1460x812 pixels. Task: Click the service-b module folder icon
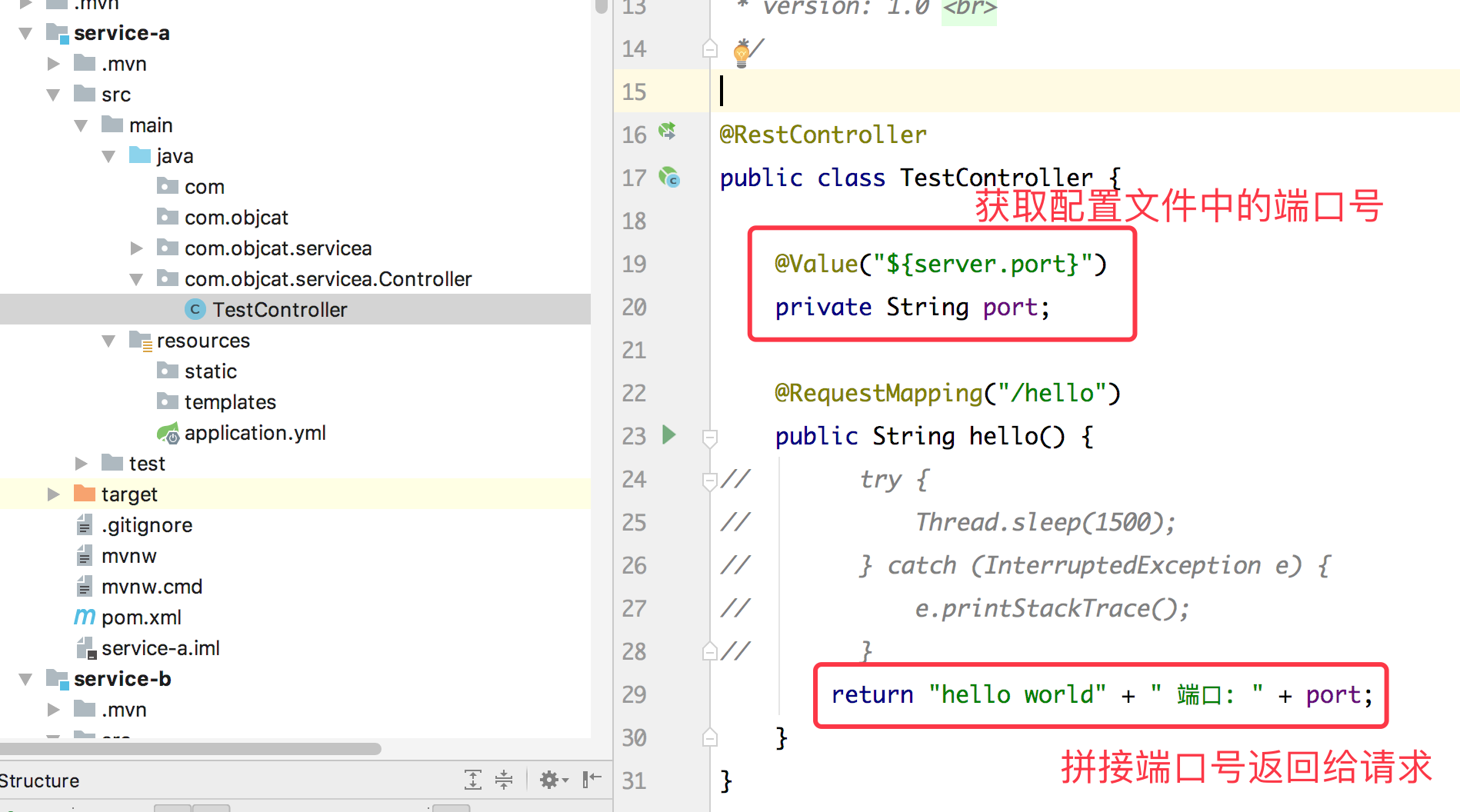coord(57,679)
